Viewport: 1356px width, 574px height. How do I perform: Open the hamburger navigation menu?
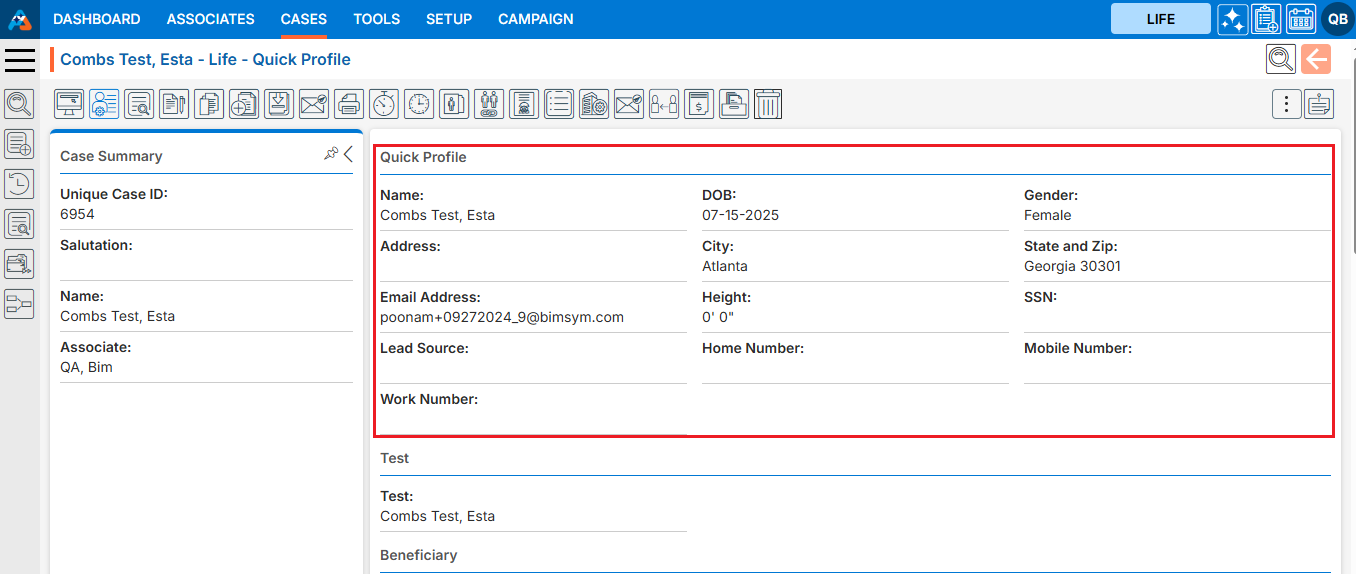click(20, 60)
